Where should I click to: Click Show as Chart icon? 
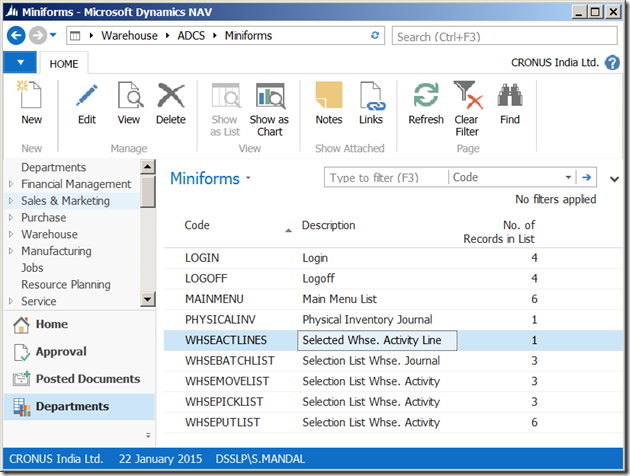coord(270,96)
